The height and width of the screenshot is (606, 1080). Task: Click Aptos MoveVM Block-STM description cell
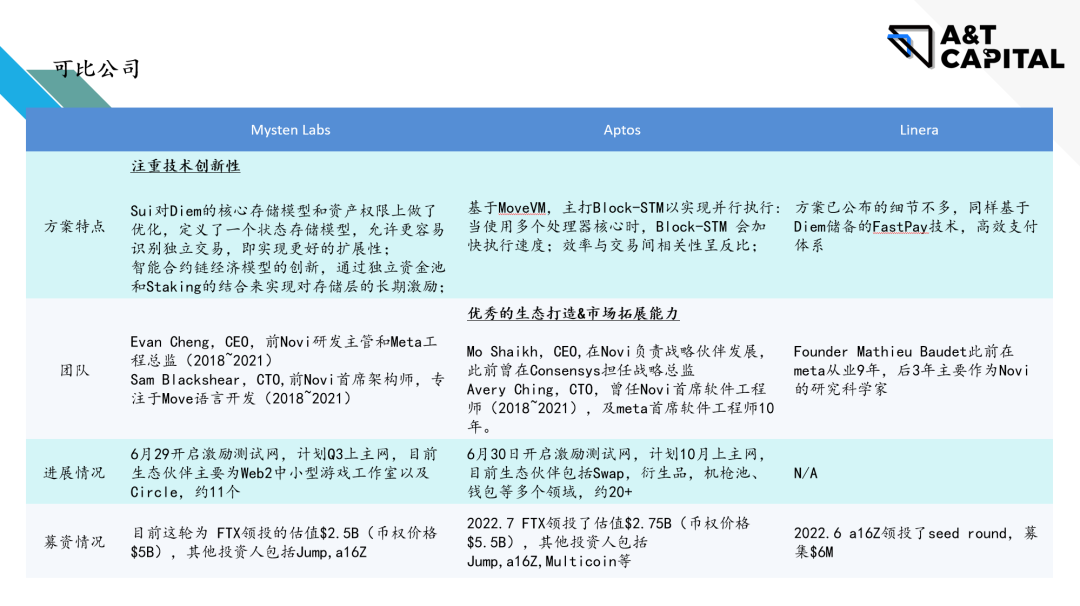pos(625,226)
